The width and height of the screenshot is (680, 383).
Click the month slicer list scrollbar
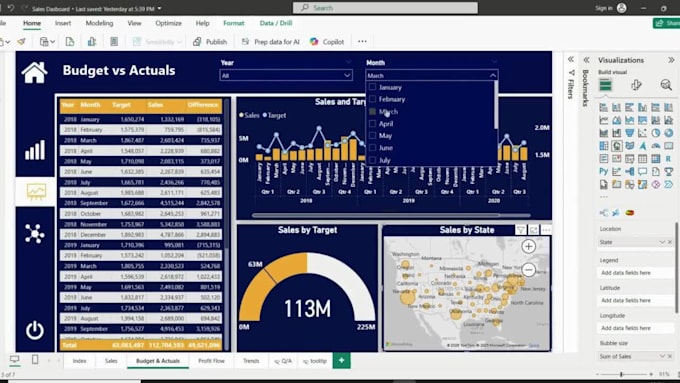coord(496,105)
